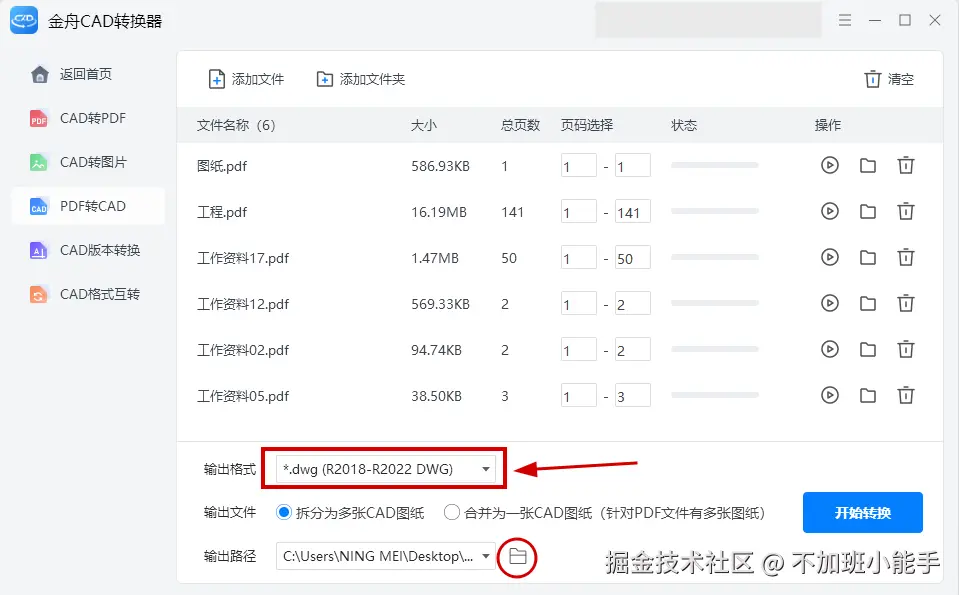Select the file name 工作资料17.pdf

243,258
